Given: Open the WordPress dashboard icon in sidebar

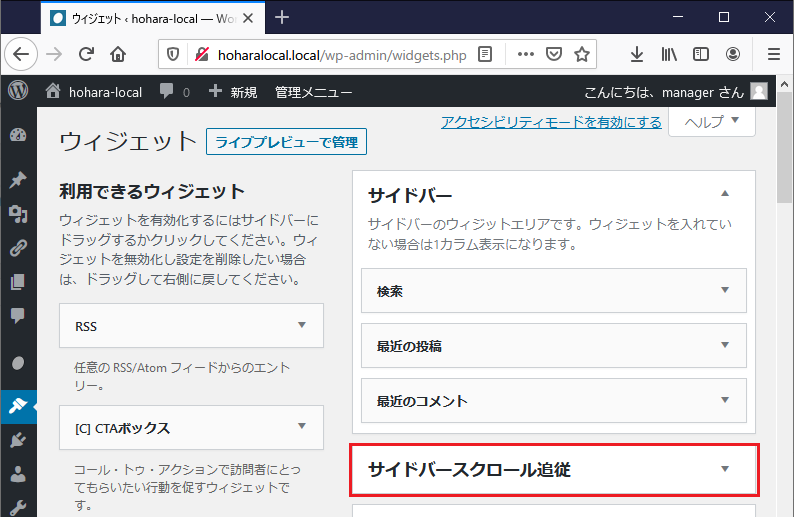Looking at the screenshot, I should coord(17,135).
